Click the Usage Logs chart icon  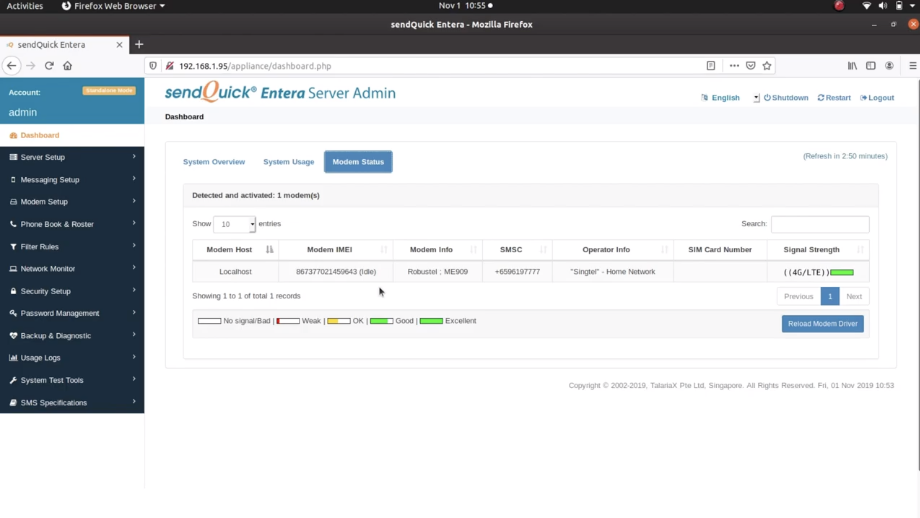tap(13, 358)
